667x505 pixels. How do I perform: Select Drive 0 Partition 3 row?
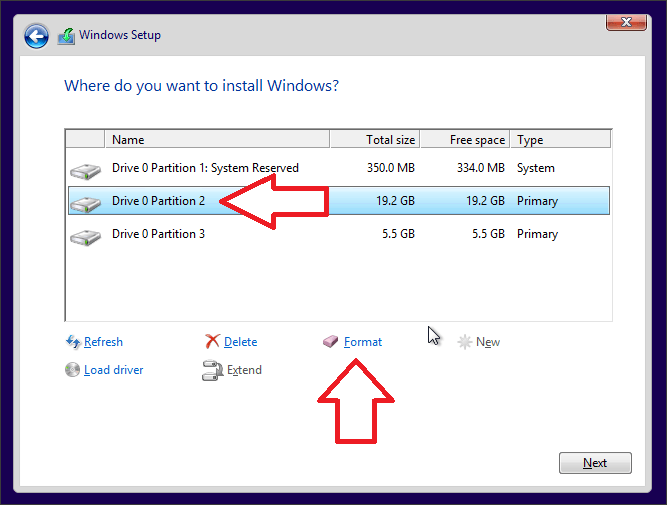(x=159, y=234)
